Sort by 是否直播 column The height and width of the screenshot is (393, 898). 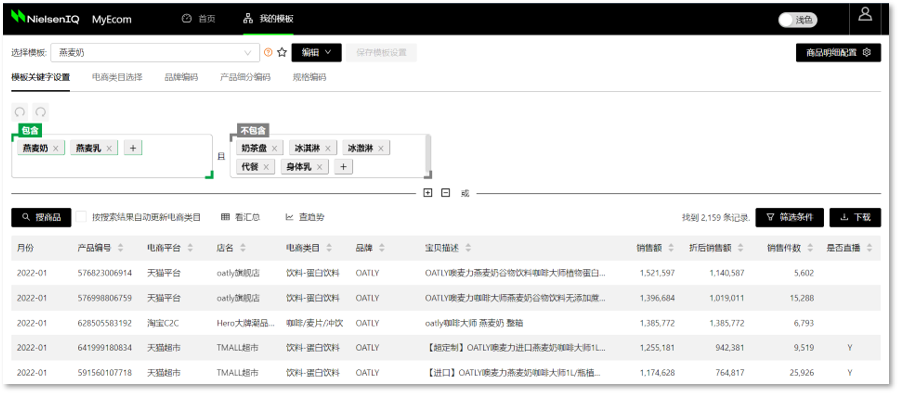pyautogui.click(x=869, y=248)
